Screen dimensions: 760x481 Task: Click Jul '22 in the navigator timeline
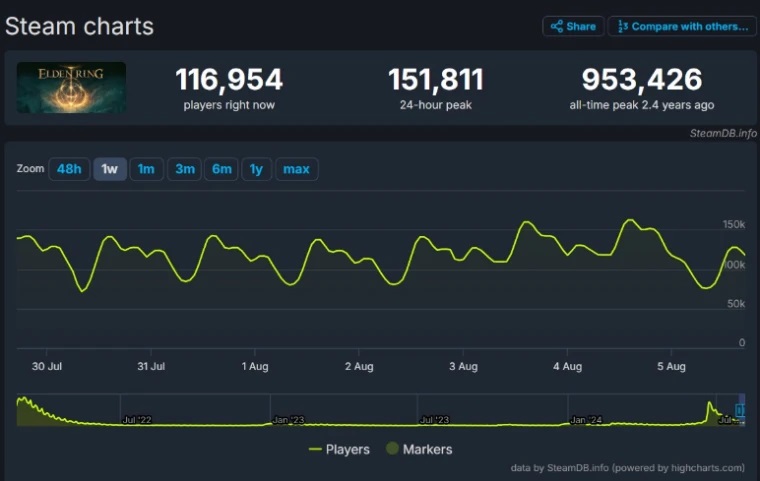pyautogui.click(x=137, y=419)
